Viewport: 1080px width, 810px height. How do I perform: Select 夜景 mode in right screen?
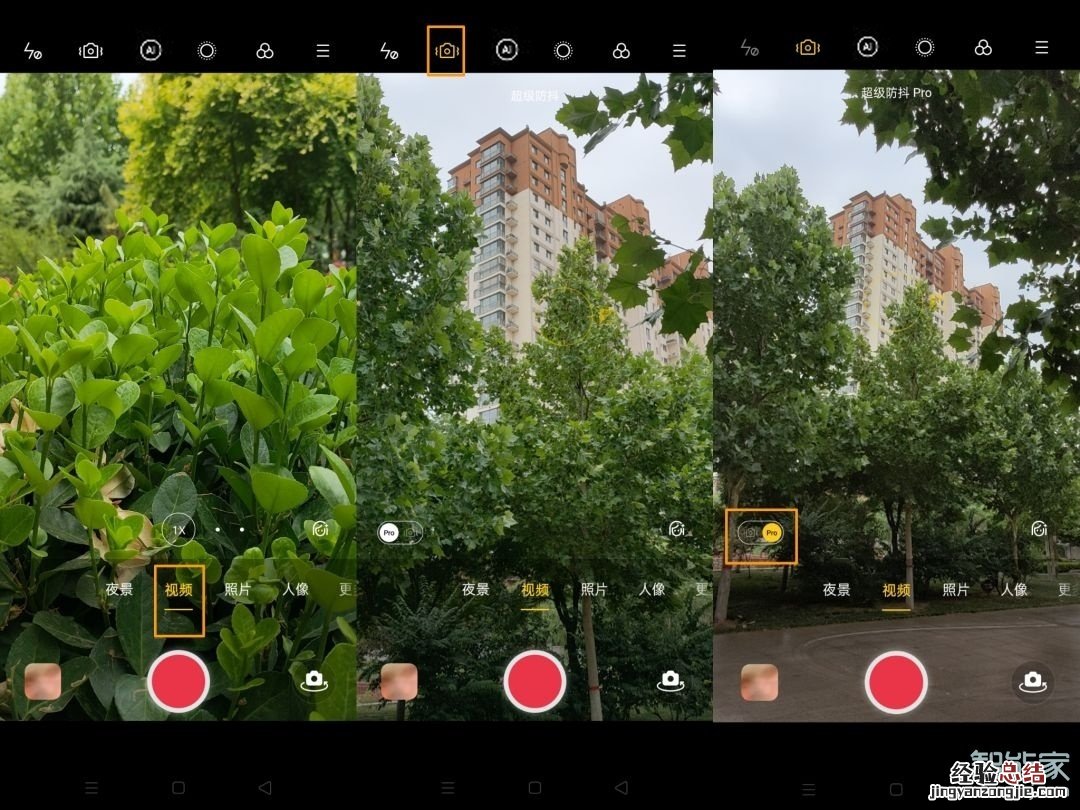click(836, 590)
